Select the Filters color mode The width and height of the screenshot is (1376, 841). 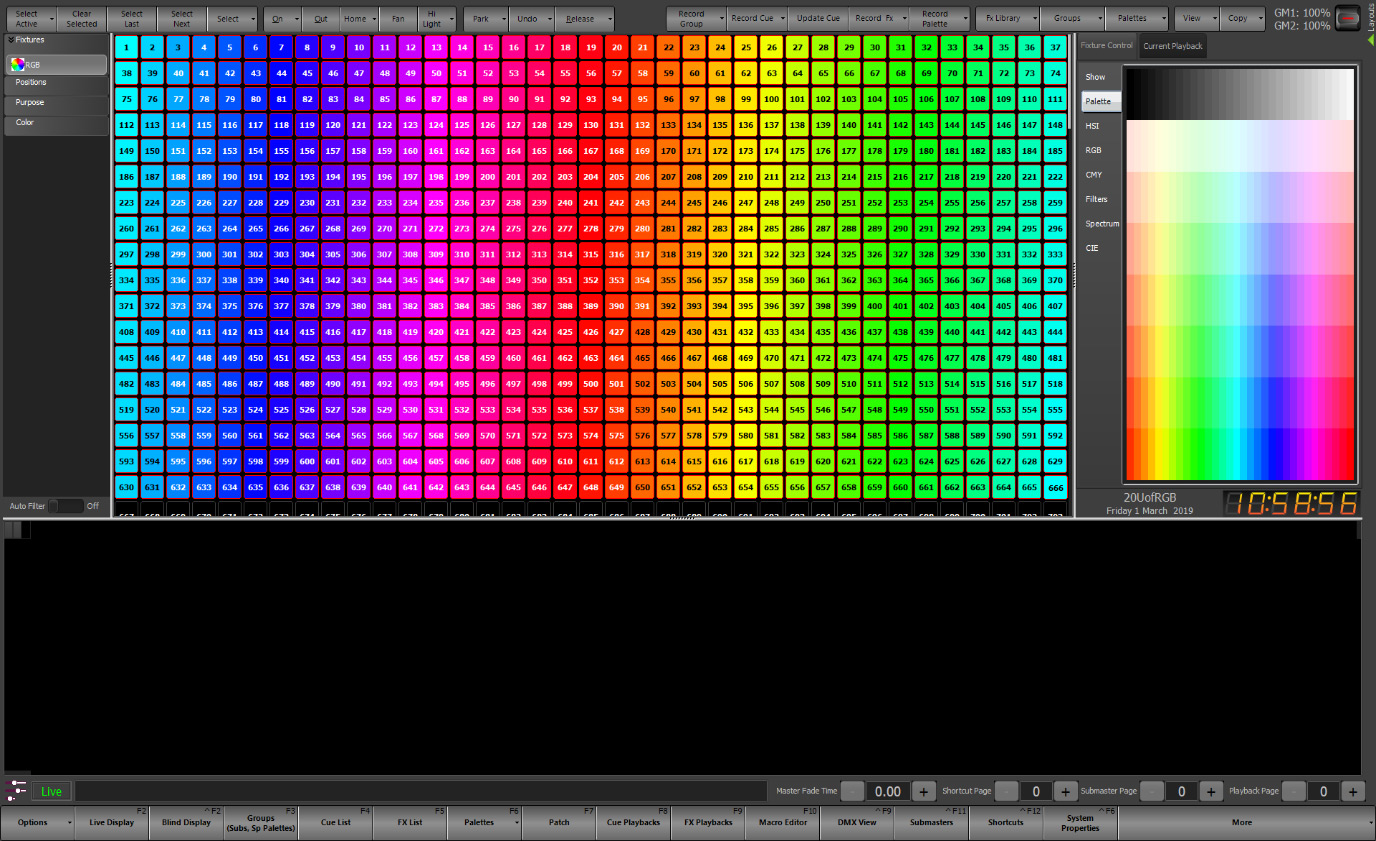click(x=1097, y=199)
